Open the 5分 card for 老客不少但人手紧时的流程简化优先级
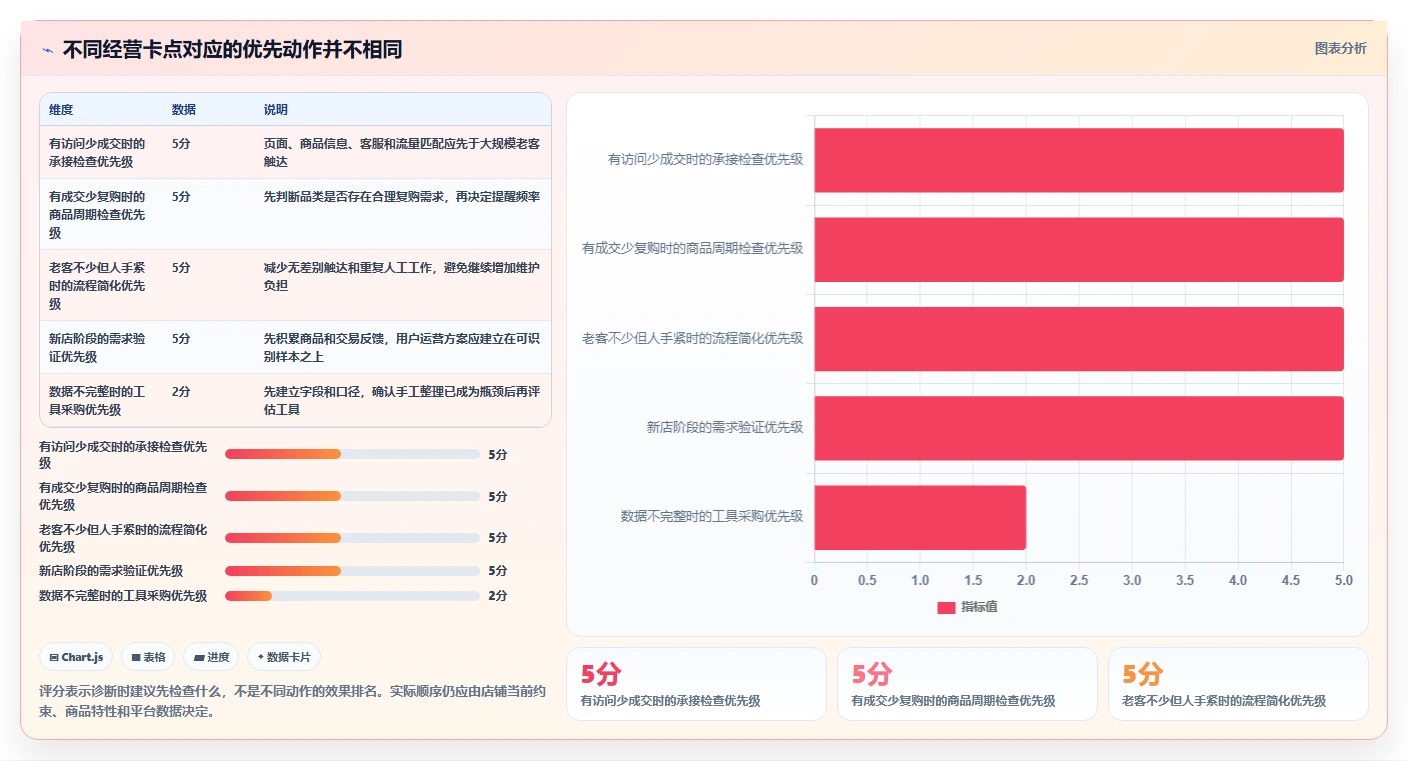The image size is (1408, 761). pyautogui.click(x=1238, y=684)
